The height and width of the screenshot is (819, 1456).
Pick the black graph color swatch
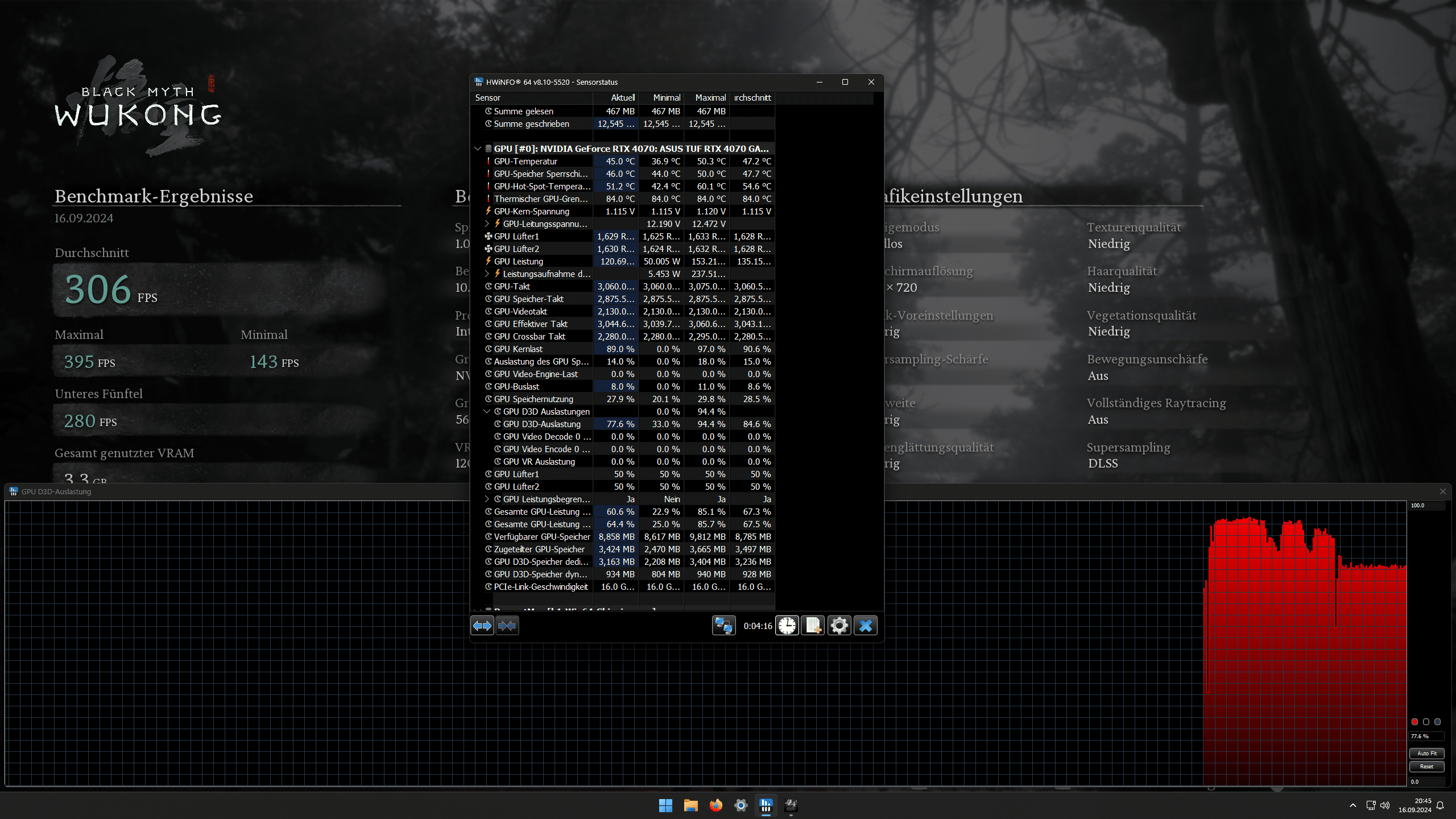[x=1426, y=722]
